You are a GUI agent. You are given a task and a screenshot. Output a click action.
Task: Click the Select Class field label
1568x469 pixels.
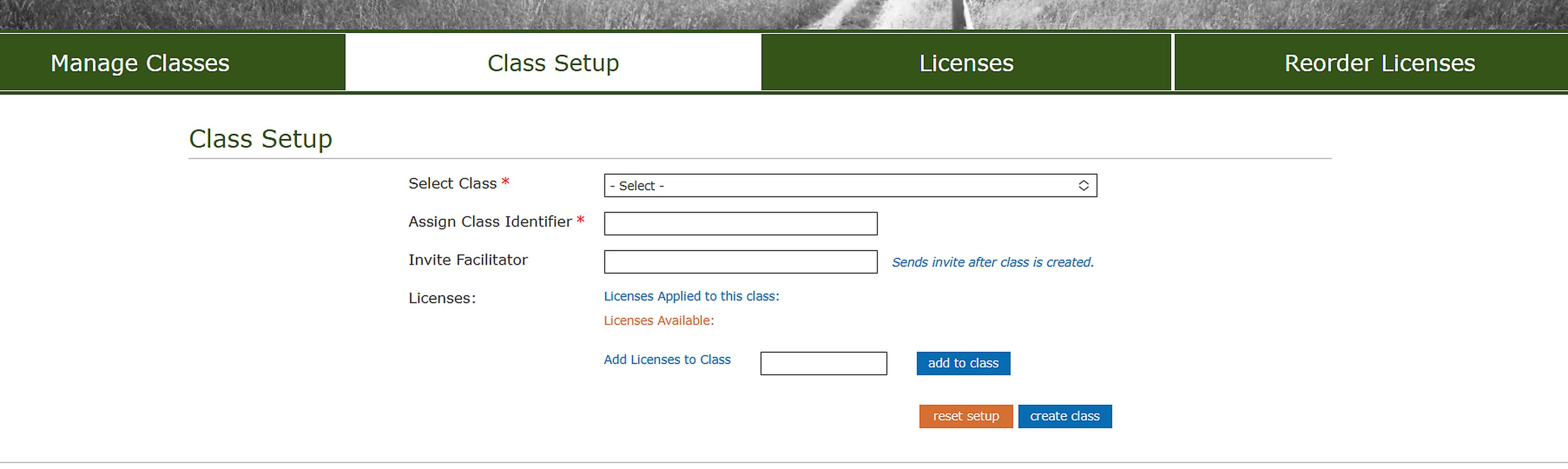[x=452, y=184]
